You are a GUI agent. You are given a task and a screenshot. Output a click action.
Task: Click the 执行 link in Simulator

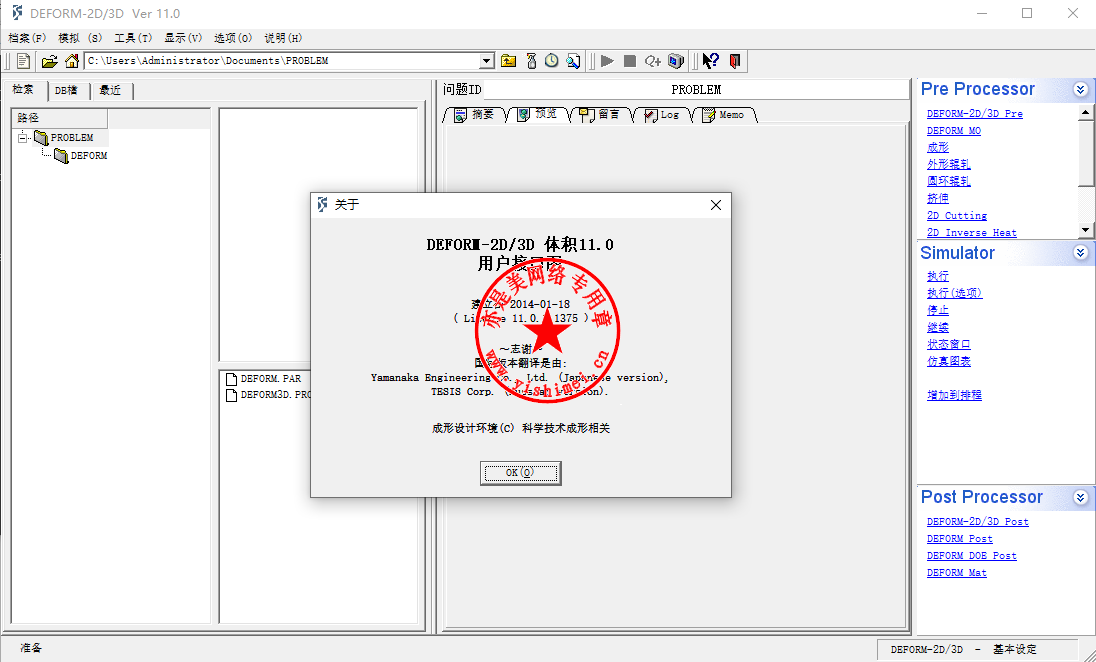(x=938, y=276)
